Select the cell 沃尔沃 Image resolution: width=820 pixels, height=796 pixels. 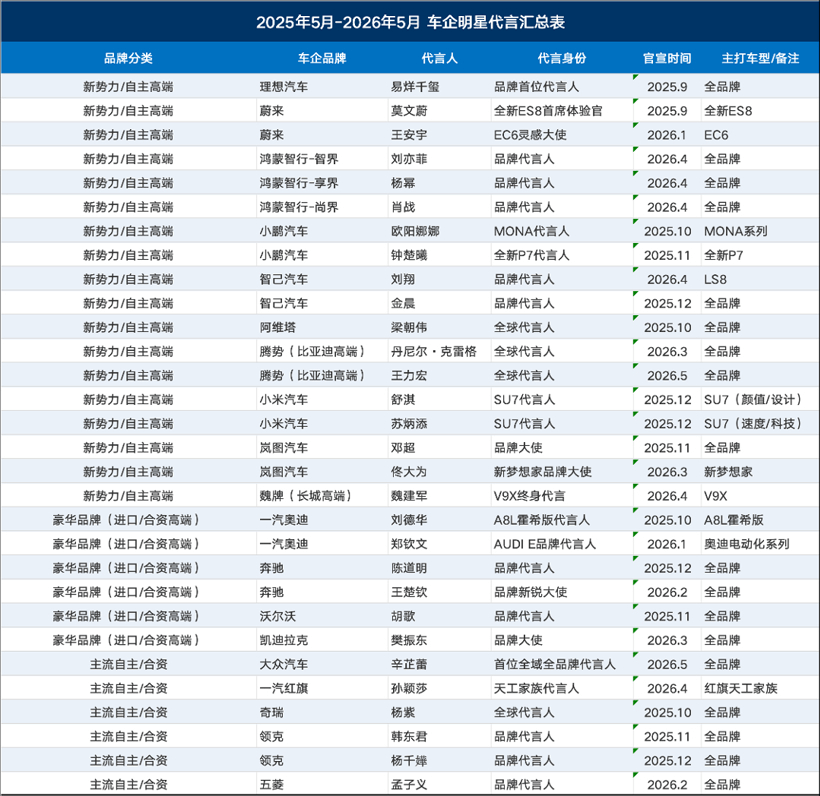tap(278, 616)
